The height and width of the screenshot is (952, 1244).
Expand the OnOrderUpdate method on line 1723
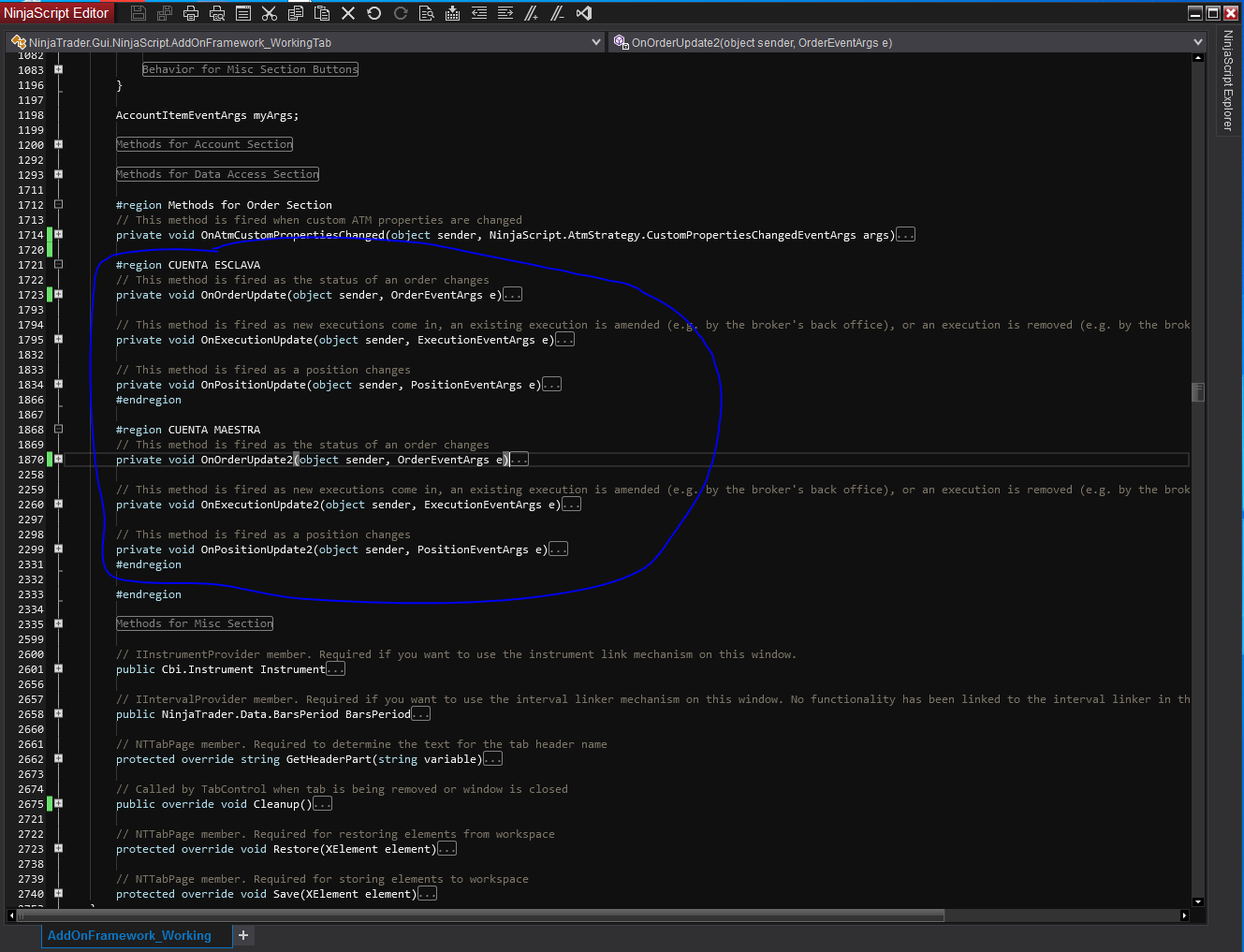[x=58, y=294]
